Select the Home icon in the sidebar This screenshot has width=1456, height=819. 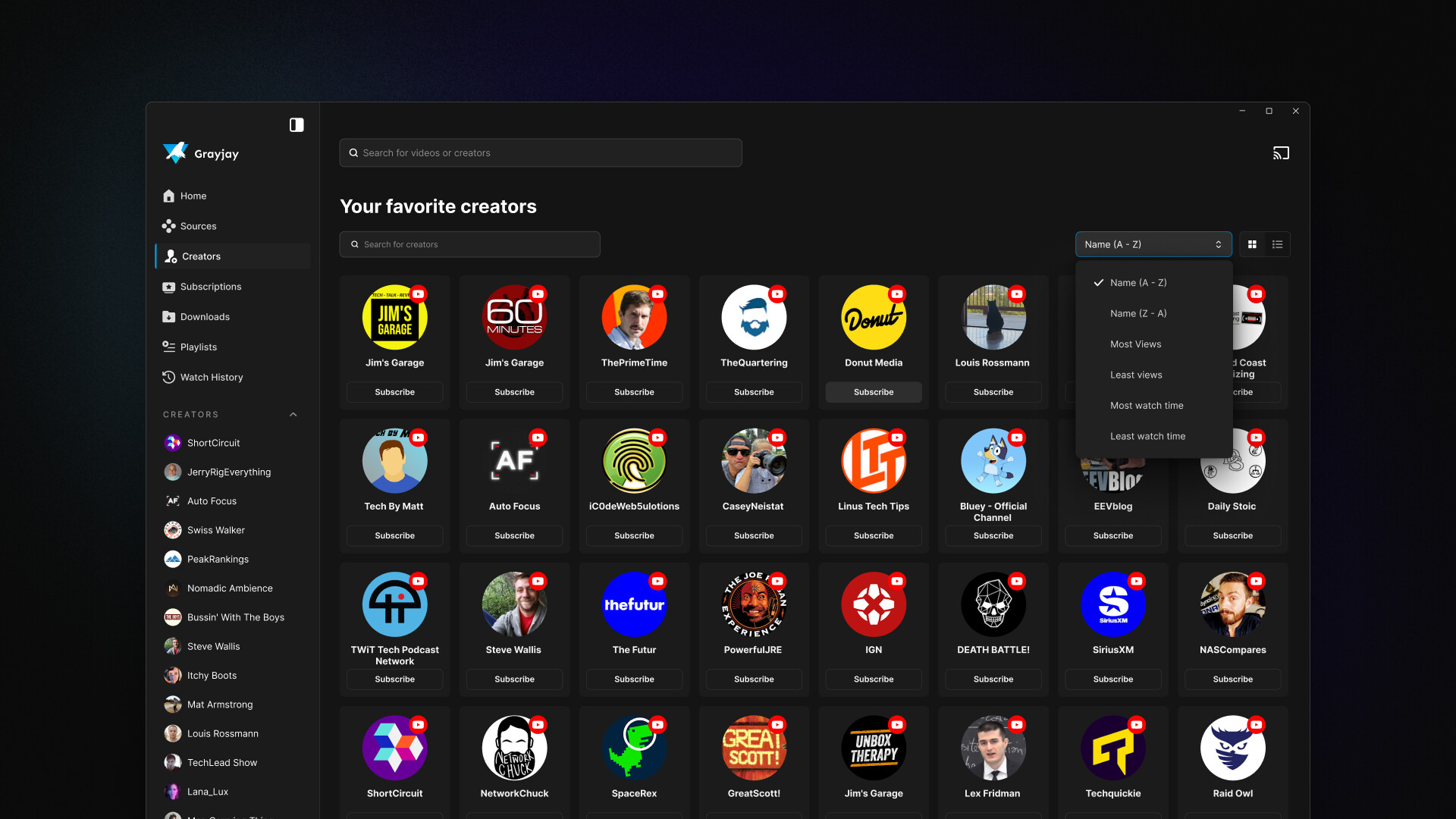(168, 196)
